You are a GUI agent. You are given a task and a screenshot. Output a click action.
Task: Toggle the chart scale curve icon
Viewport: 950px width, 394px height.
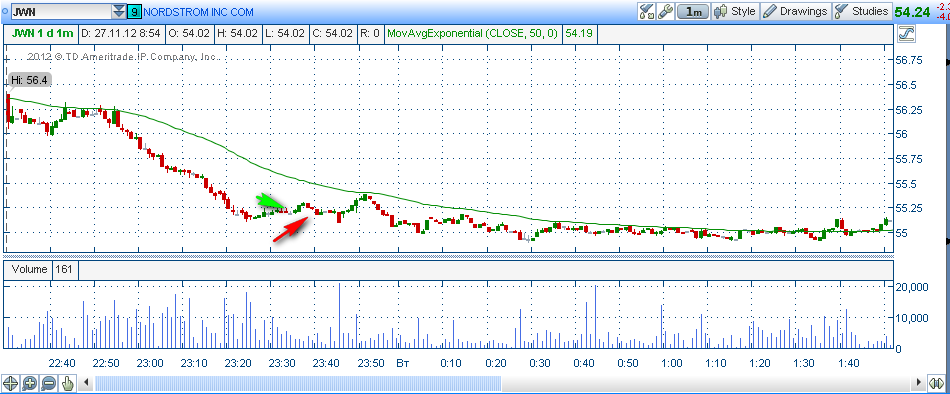906,35
